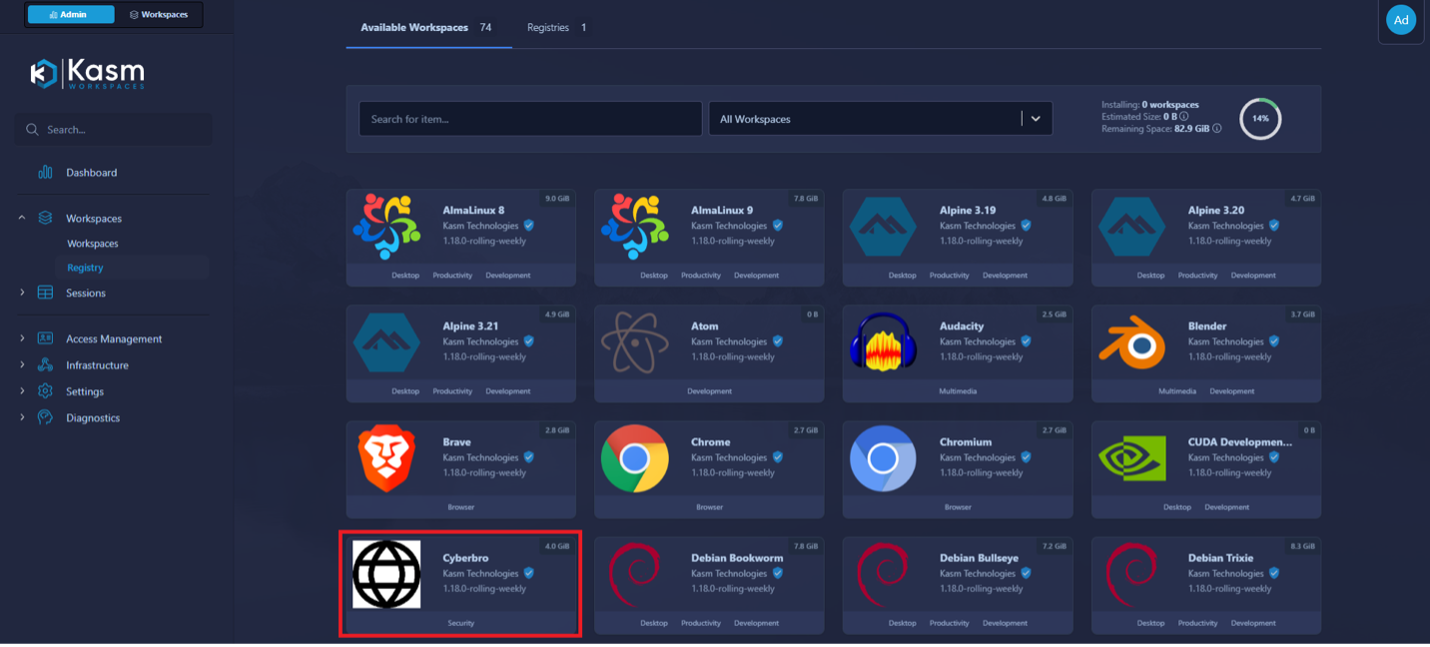The image size is (1430, 647).
Task: Click the Multimedia tag on Blender
Action: [1177, 391]
